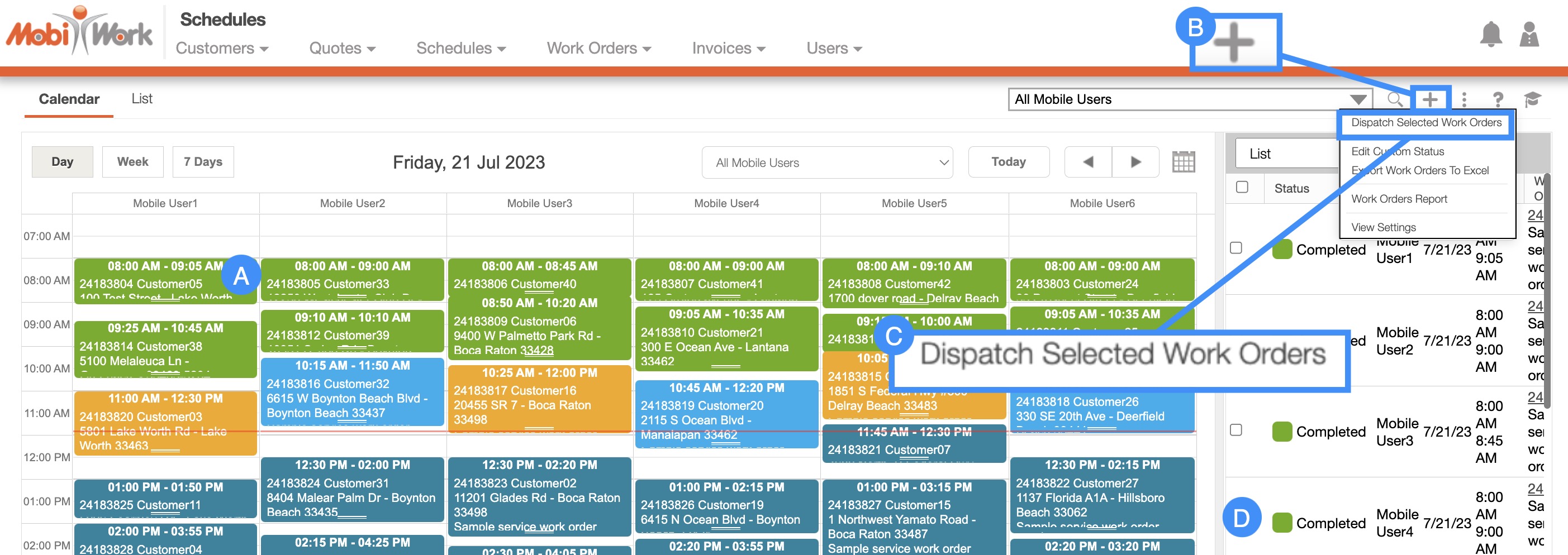
Task: Check the box for Mobile User3 row
Action: click(x=1236, y=430)
